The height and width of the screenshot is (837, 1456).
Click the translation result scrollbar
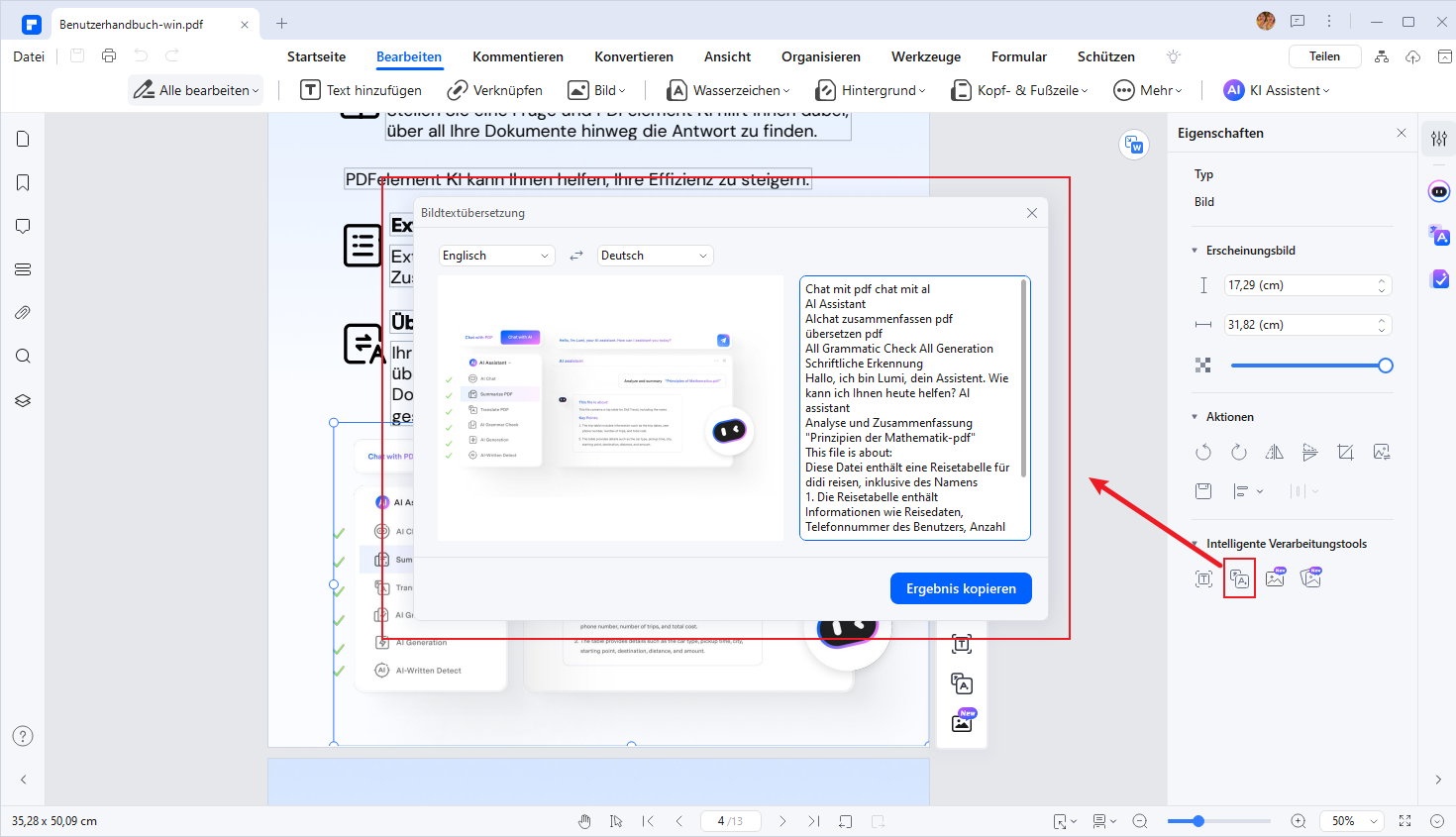(x=1023, y=378)
